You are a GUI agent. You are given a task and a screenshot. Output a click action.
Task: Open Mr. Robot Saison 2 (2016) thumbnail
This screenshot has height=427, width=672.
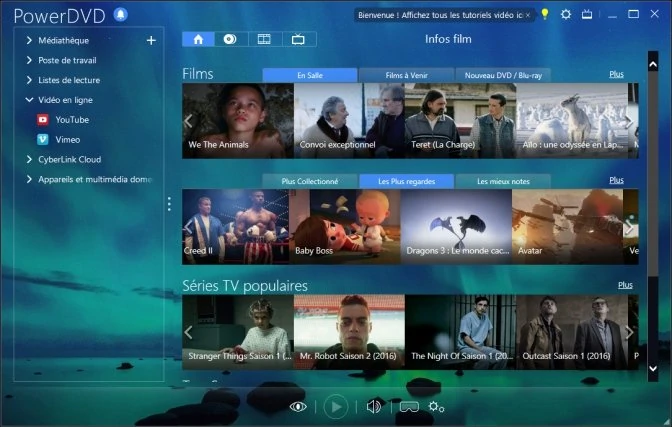349,332
